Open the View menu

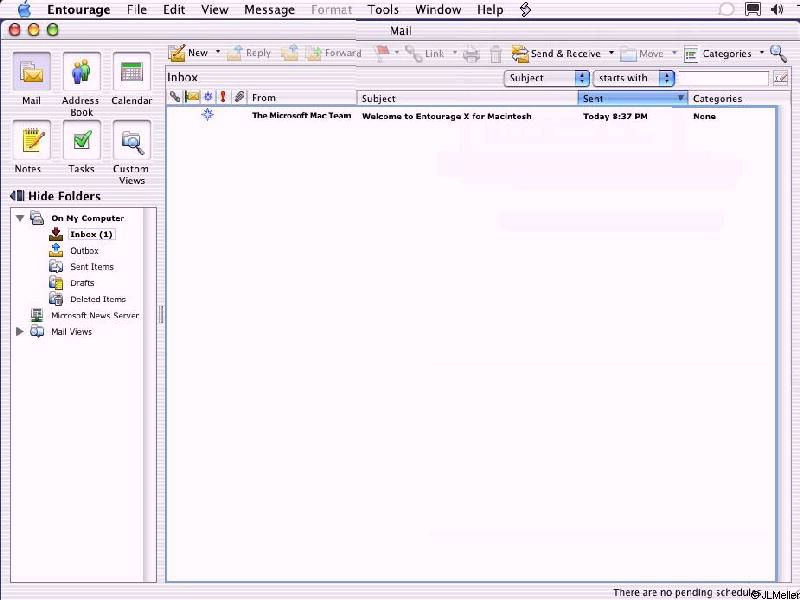tap(214, 10)
